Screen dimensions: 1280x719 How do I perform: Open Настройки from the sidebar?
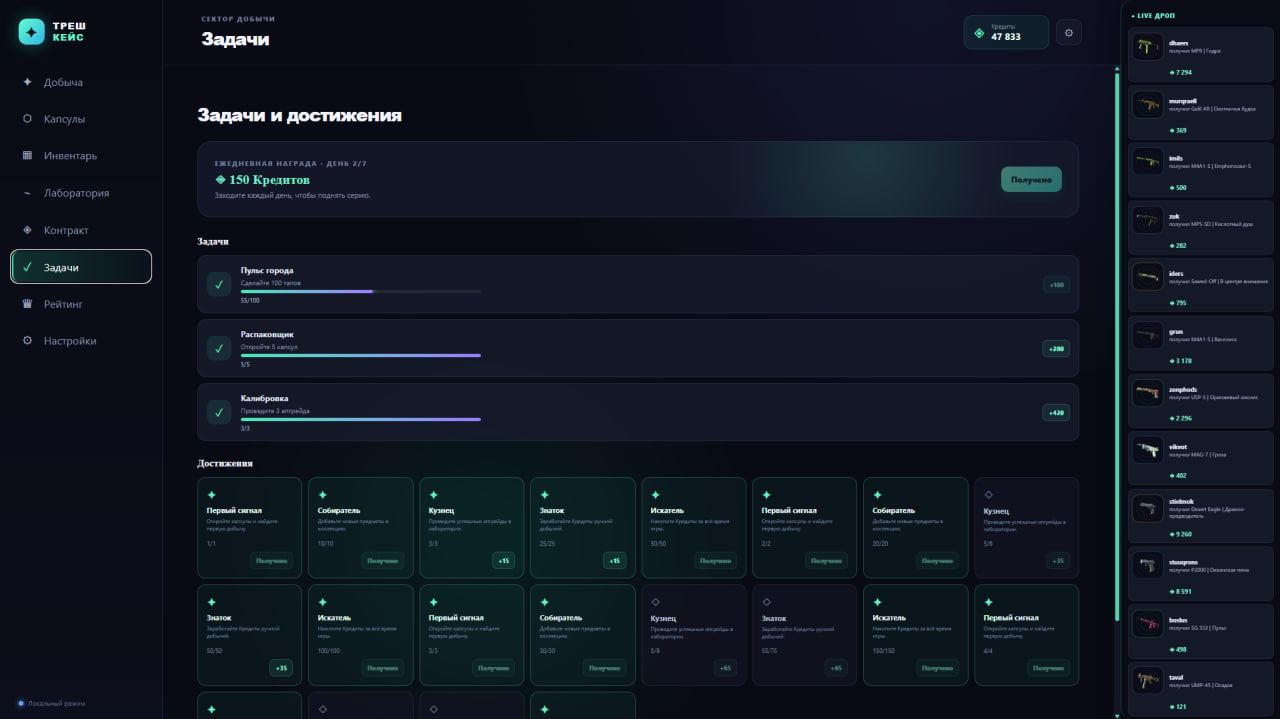[x=81, y=341]
